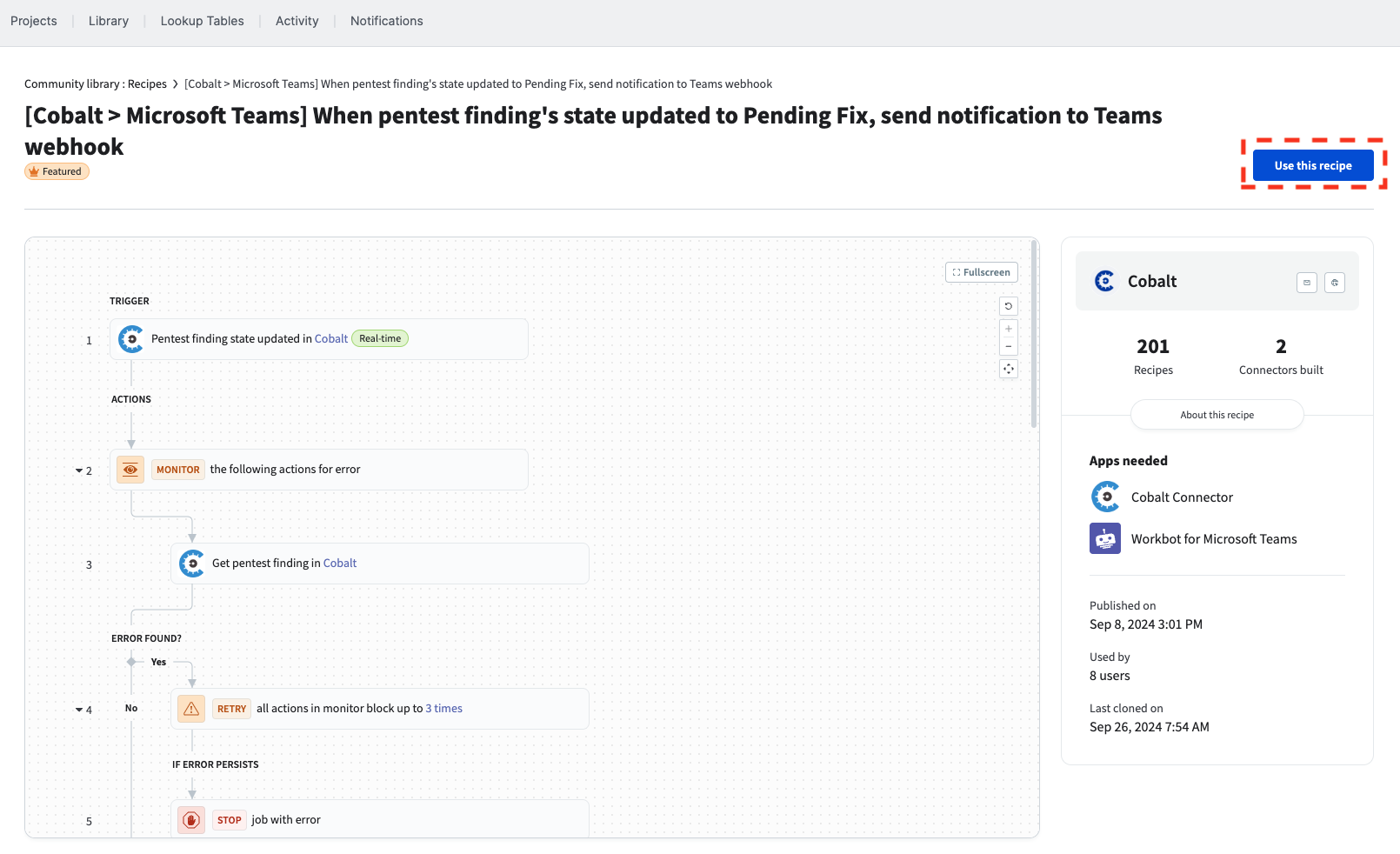
Task: Click the crown icon in Featured badge
Action: point(34,171)
